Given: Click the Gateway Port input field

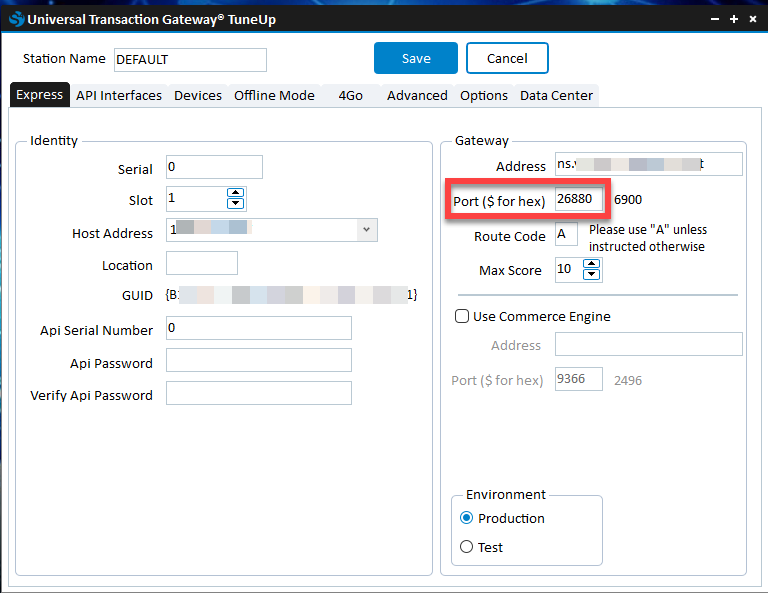Looking at the screenshot, I should tap(580, 199).
